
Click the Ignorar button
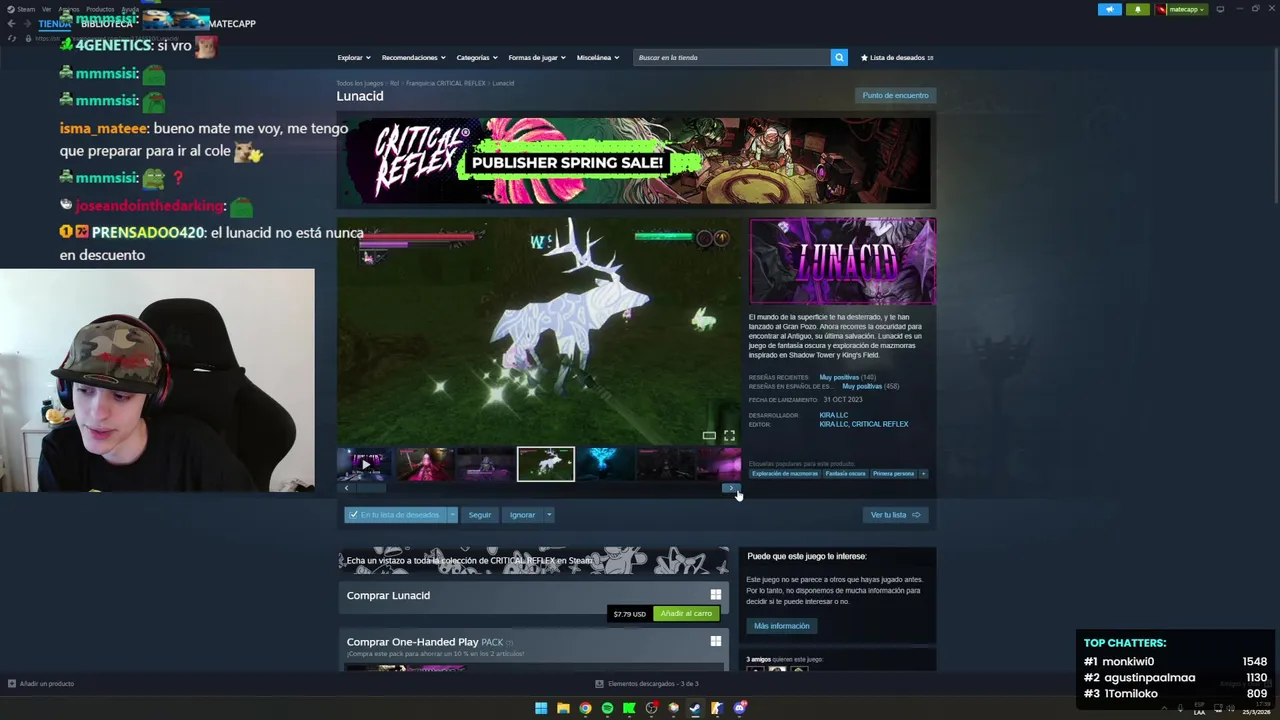click(522, 515)
